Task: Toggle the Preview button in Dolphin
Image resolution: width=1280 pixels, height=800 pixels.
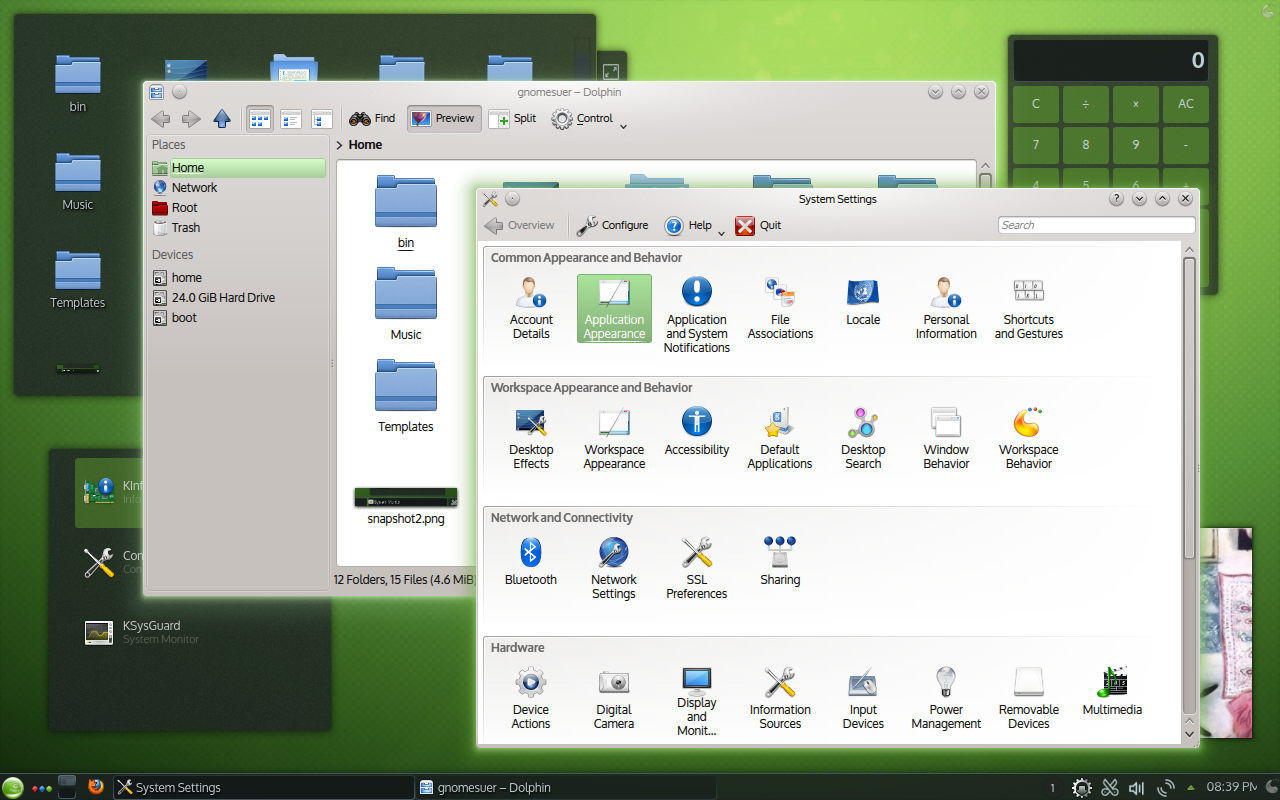Action: [x=444, y=119]
